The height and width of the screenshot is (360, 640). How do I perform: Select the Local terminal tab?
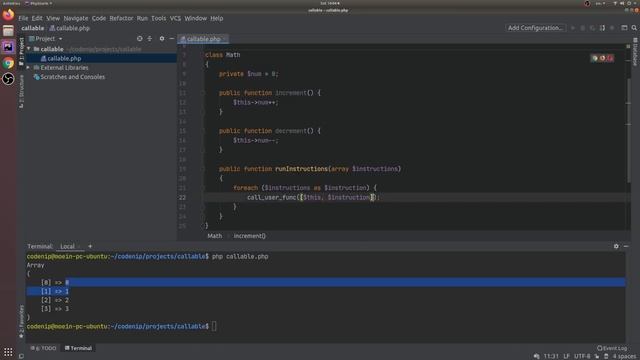point(68,246)
